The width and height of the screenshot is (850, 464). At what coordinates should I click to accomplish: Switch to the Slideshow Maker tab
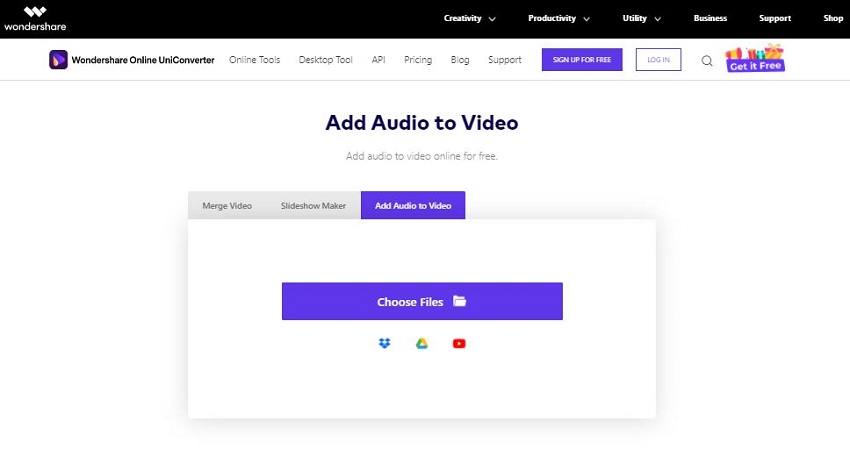click(313, 205)
